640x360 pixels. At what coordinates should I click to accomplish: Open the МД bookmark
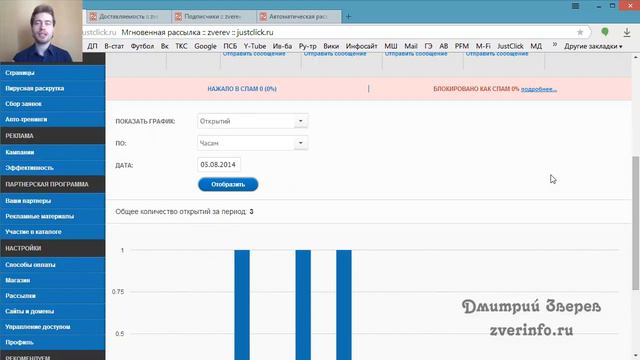click(x=536, y=46)
